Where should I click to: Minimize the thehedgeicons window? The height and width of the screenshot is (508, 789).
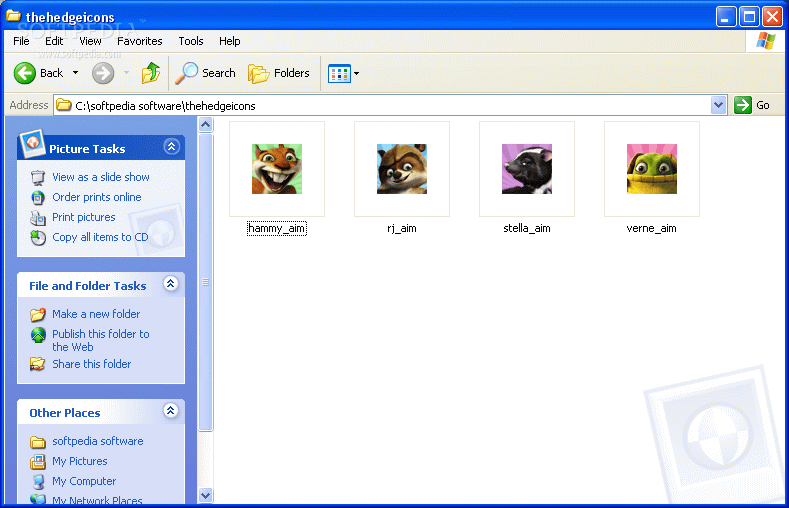(x=726, y=17)
